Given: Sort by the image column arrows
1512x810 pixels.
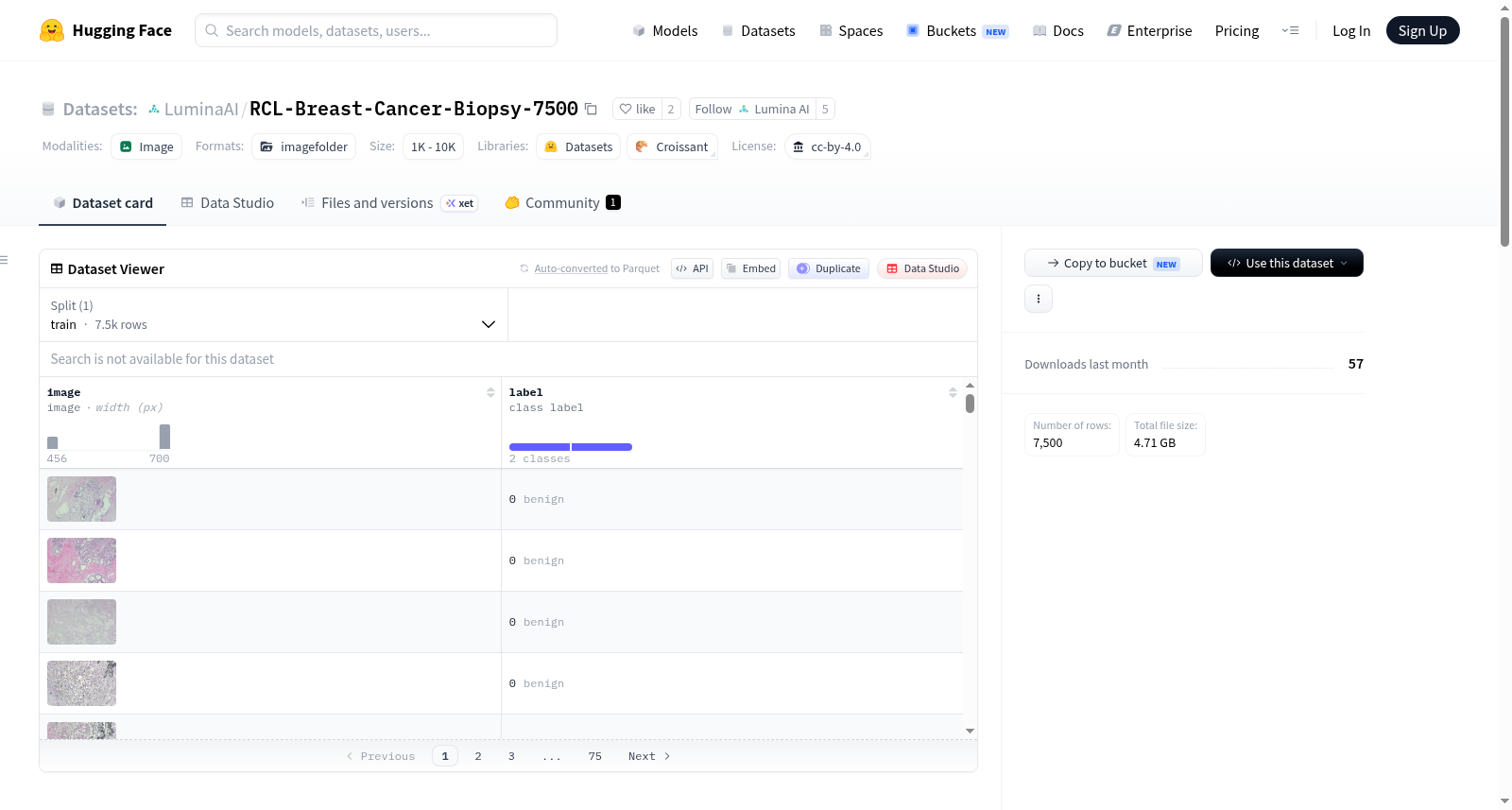Looking at the screenshot, I should coord(490,392).
